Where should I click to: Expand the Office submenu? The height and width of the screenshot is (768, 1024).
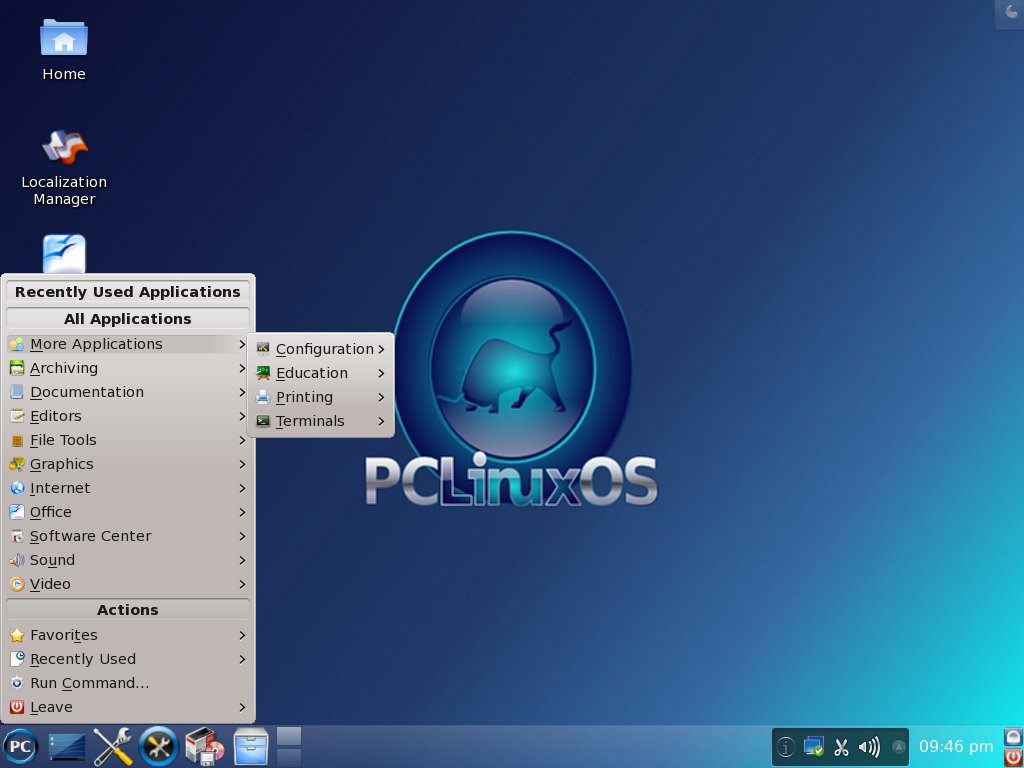[x=128, y=512]
